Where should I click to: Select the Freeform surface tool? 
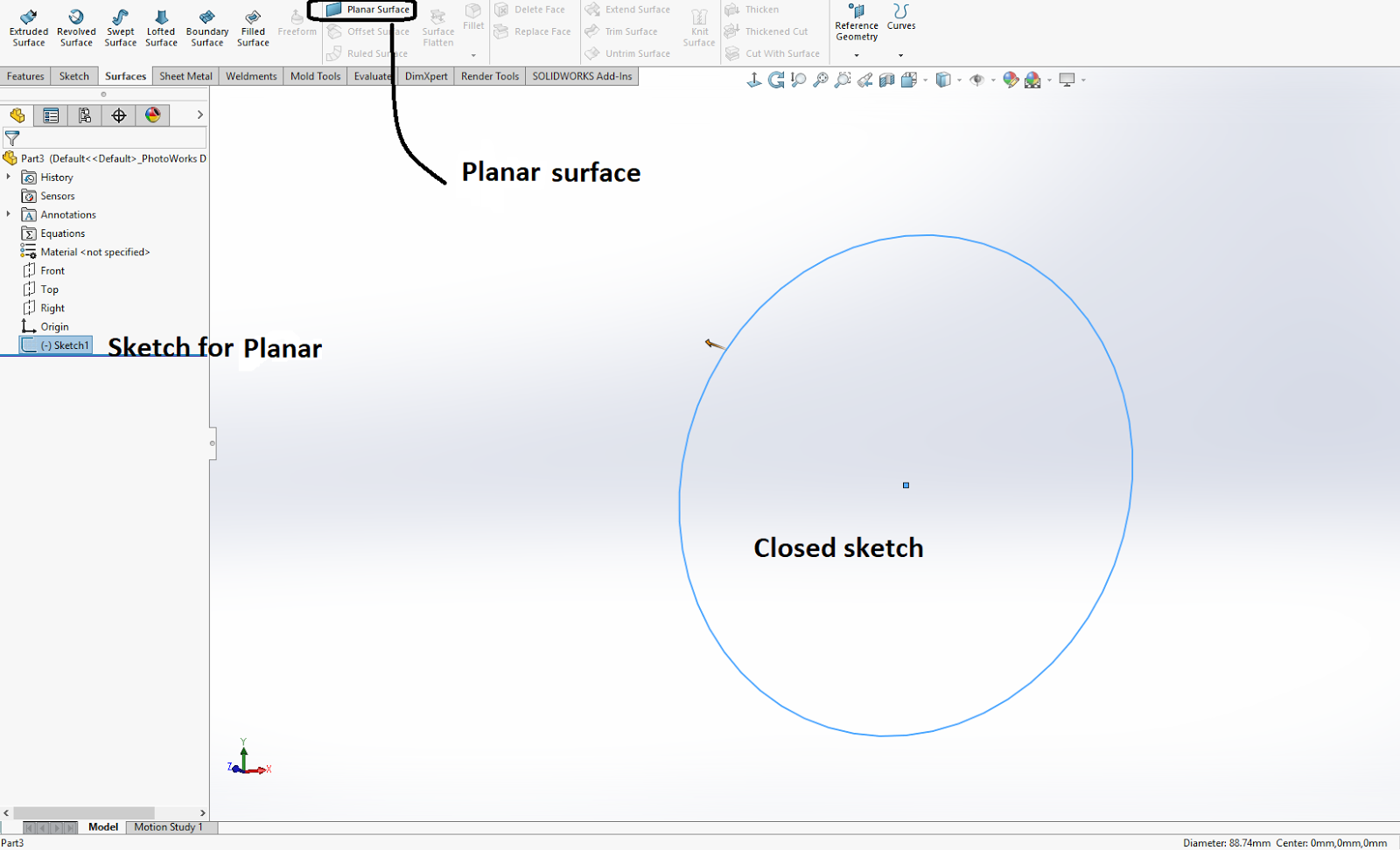tap(297, 22)
